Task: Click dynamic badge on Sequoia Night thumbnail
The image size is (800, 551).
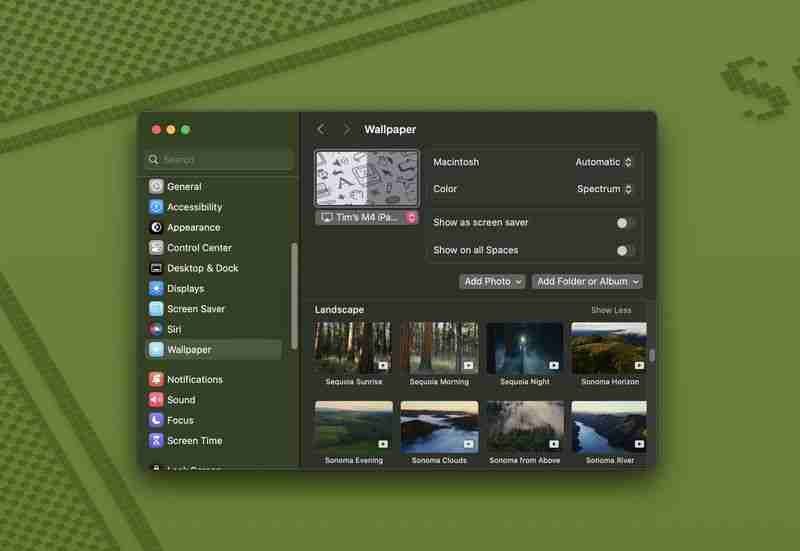Action: 554,365
